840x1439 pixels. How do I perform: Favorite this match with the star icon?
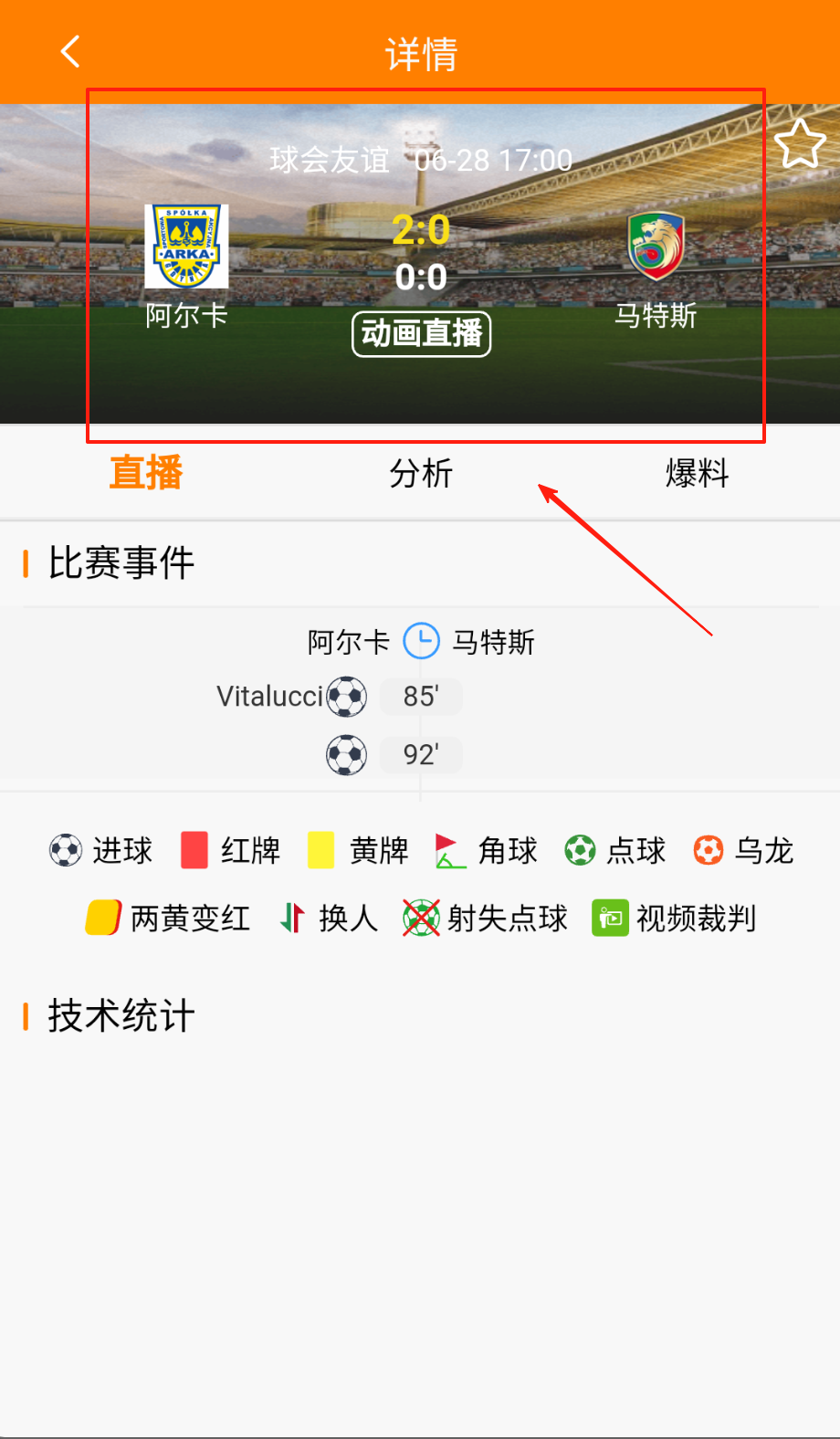(x=800, y=144)
